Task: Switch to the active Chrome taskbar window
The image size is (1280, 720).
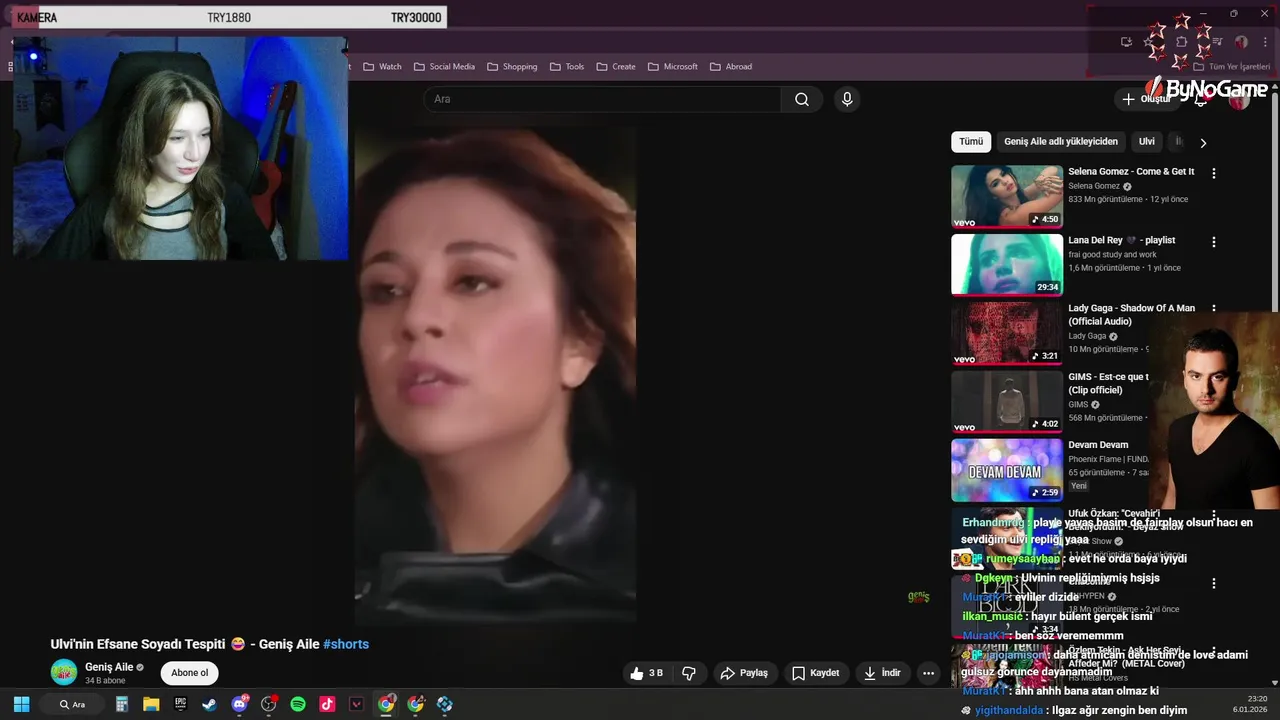Action: coord(386,704)
